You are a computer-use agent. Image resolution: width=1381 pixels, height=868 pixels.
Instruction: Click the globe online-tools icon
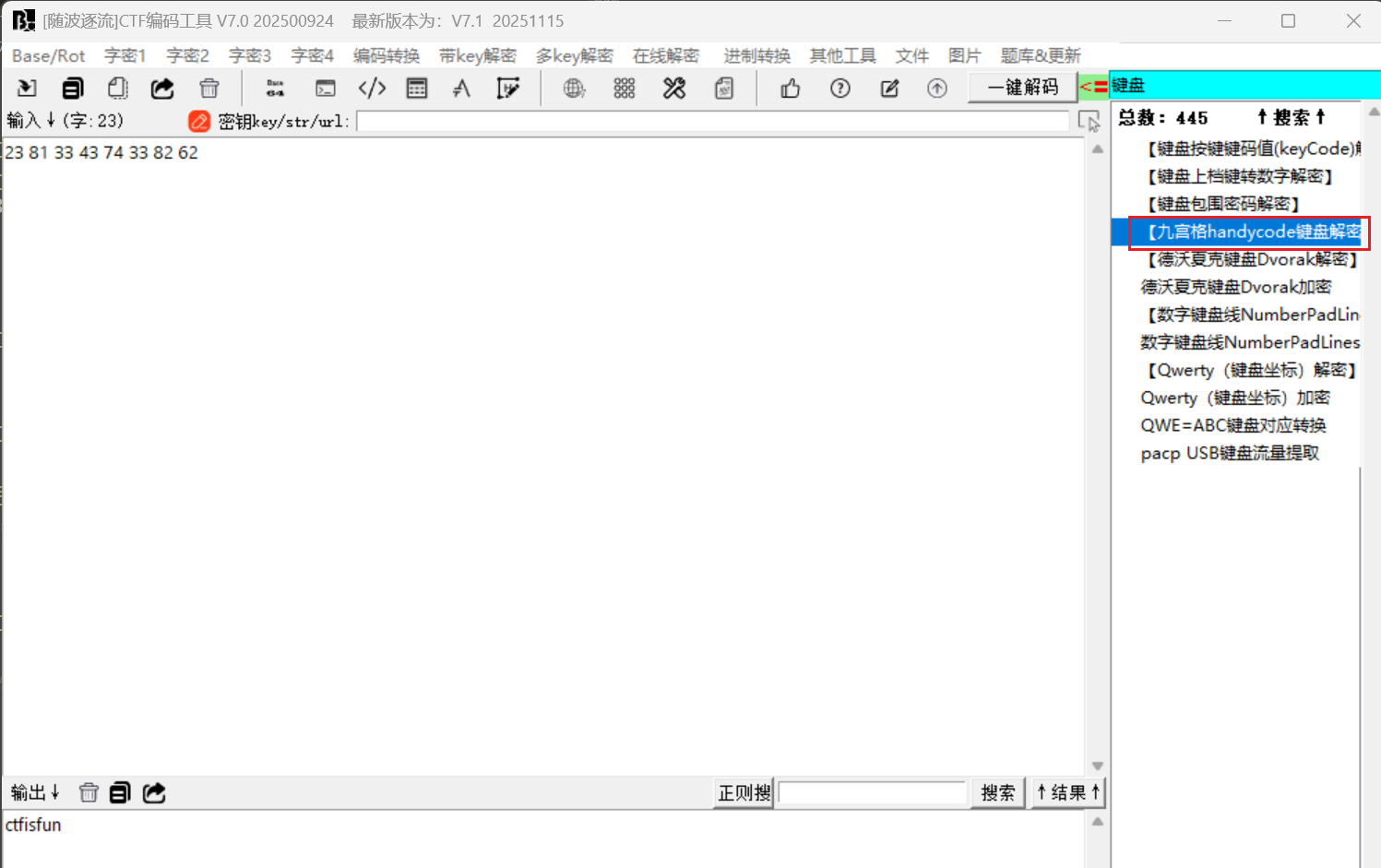point(574,88)
